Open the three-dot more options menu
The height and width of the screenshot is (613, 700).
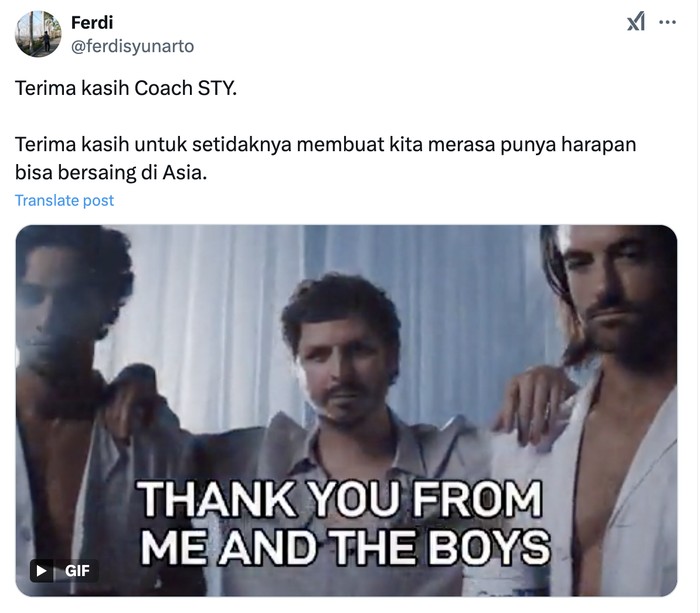(667, 22)
